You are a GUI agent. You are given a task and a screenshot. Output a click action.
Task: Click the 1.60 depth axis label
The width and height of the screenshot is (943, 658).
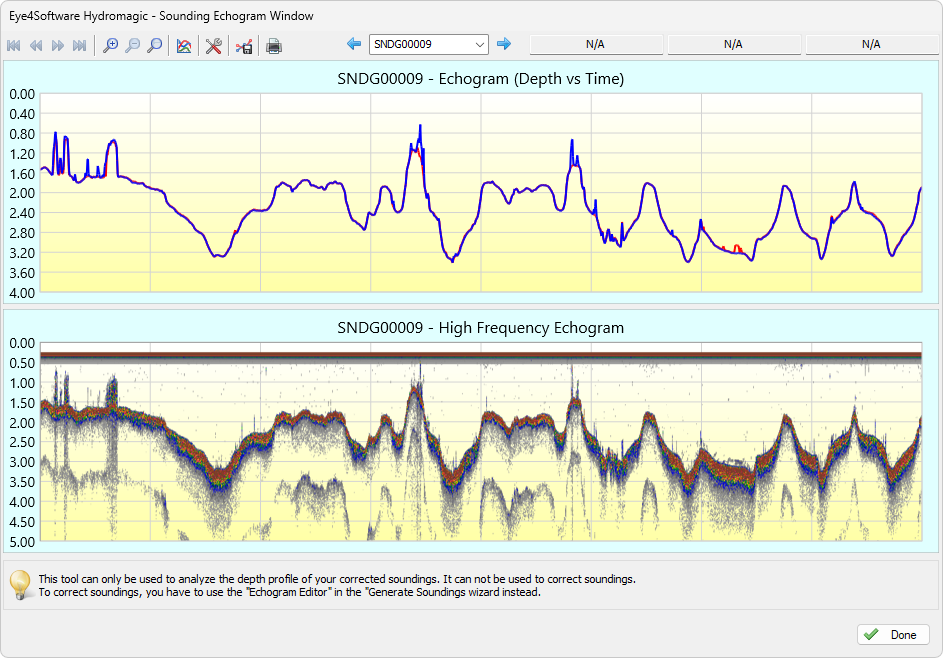tap(22, 174)
